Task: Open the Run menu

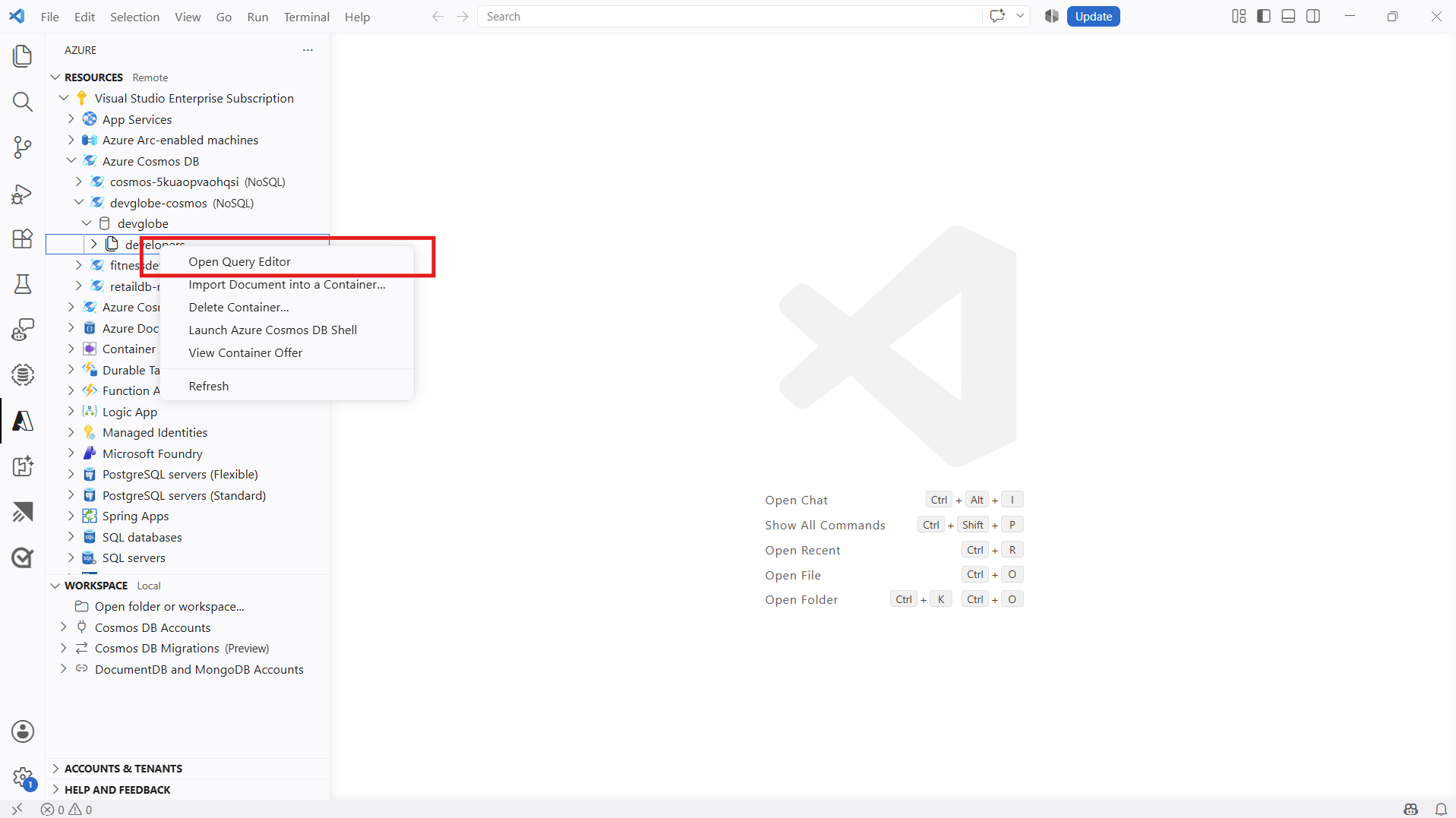Action: pyautogui.click(x=257, y=17)
